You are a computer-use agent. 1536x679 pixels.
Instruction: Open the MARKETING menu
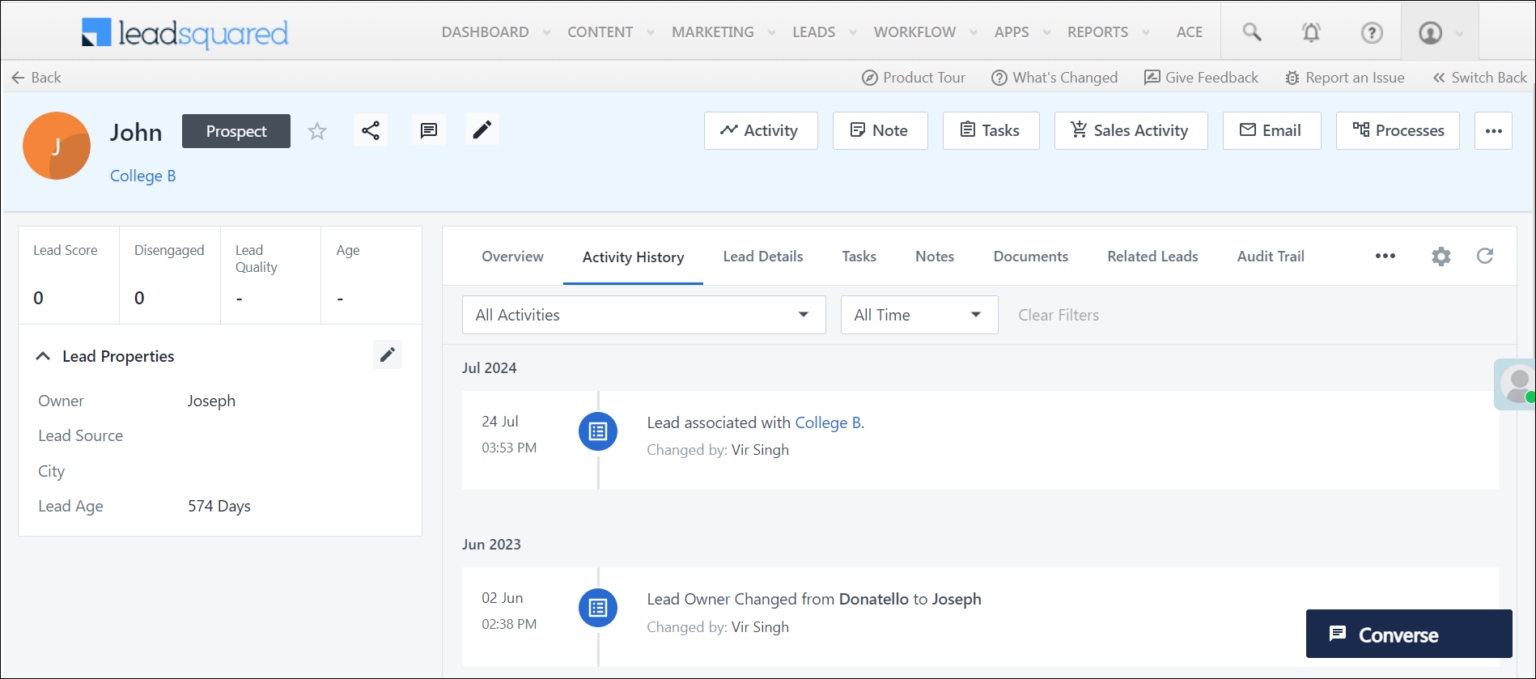pos(711,31)
